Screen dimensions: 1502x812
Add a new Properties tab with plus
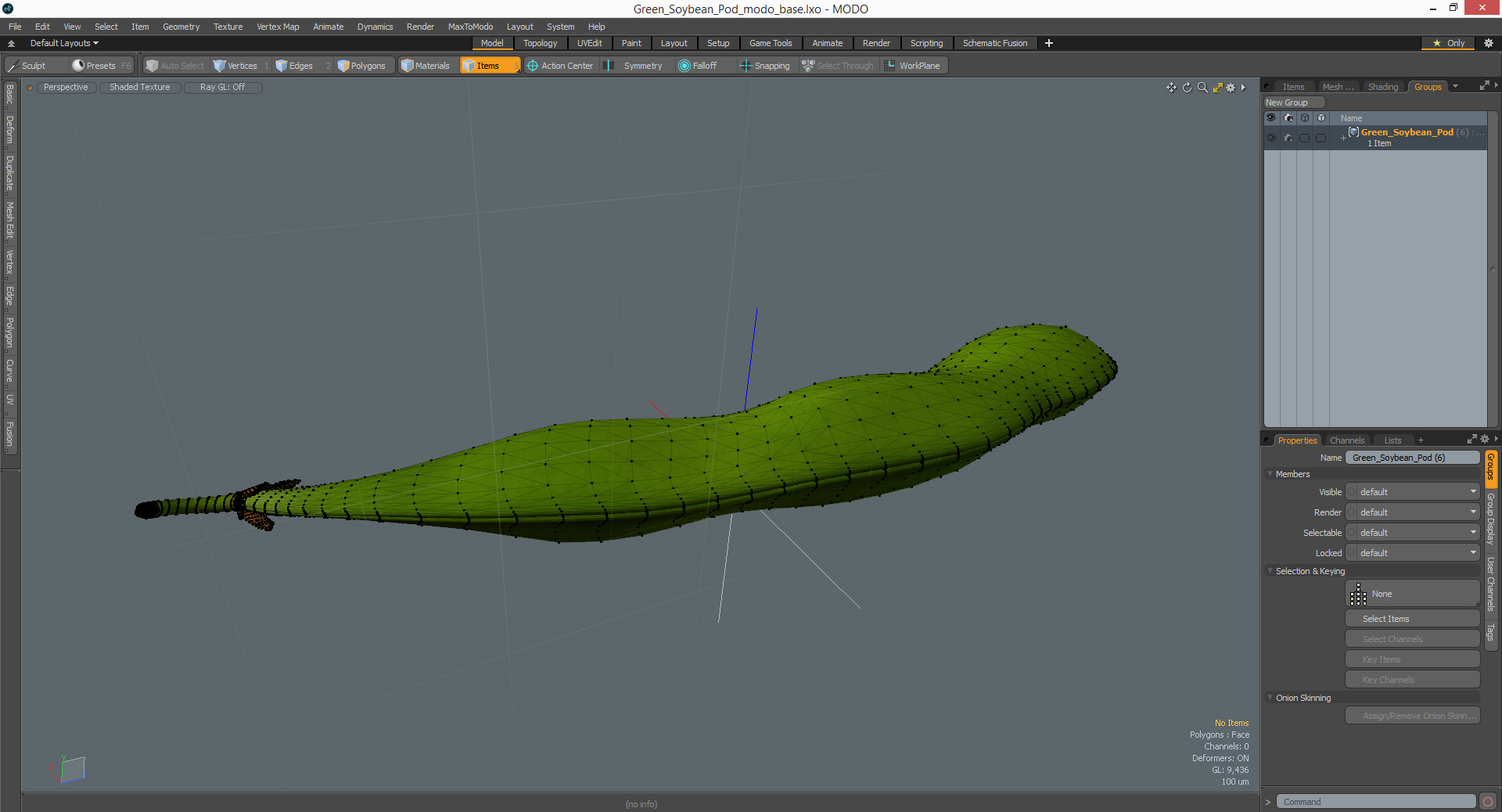(1421, 440)
